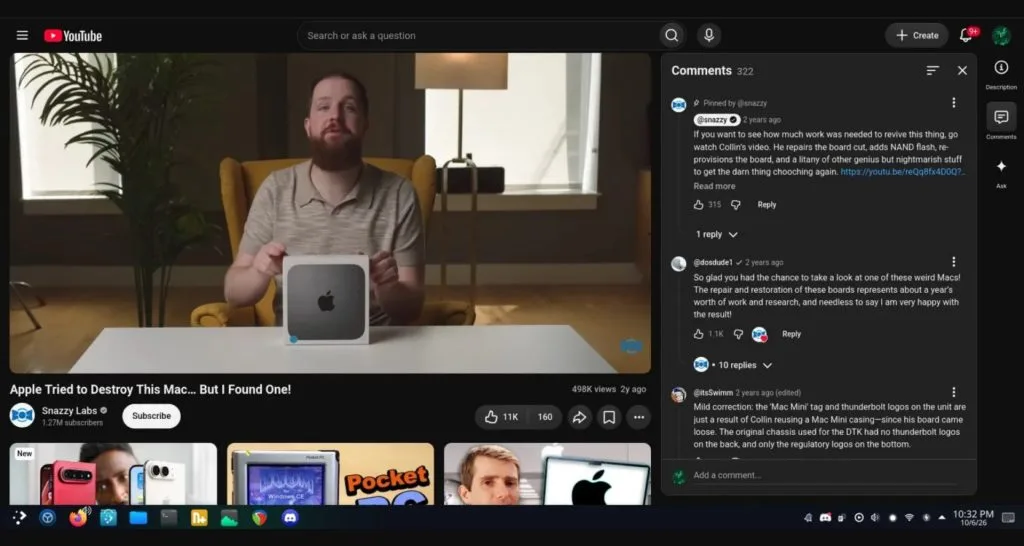Reply to the pinned @snazzy comment
Screen dimensions: 1024x546
(767, 204)
